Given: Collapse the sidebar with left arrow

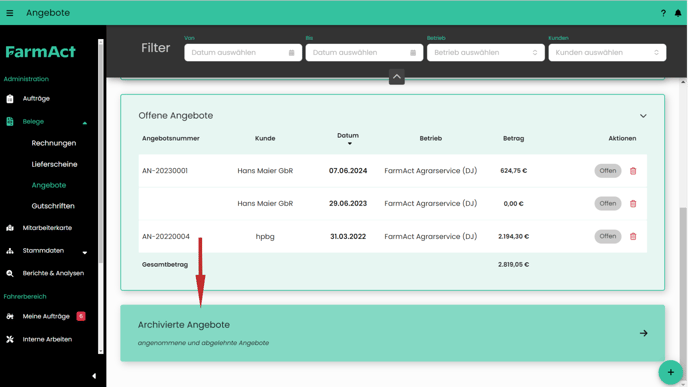Looking at the screenshot, I should (94, 376).
